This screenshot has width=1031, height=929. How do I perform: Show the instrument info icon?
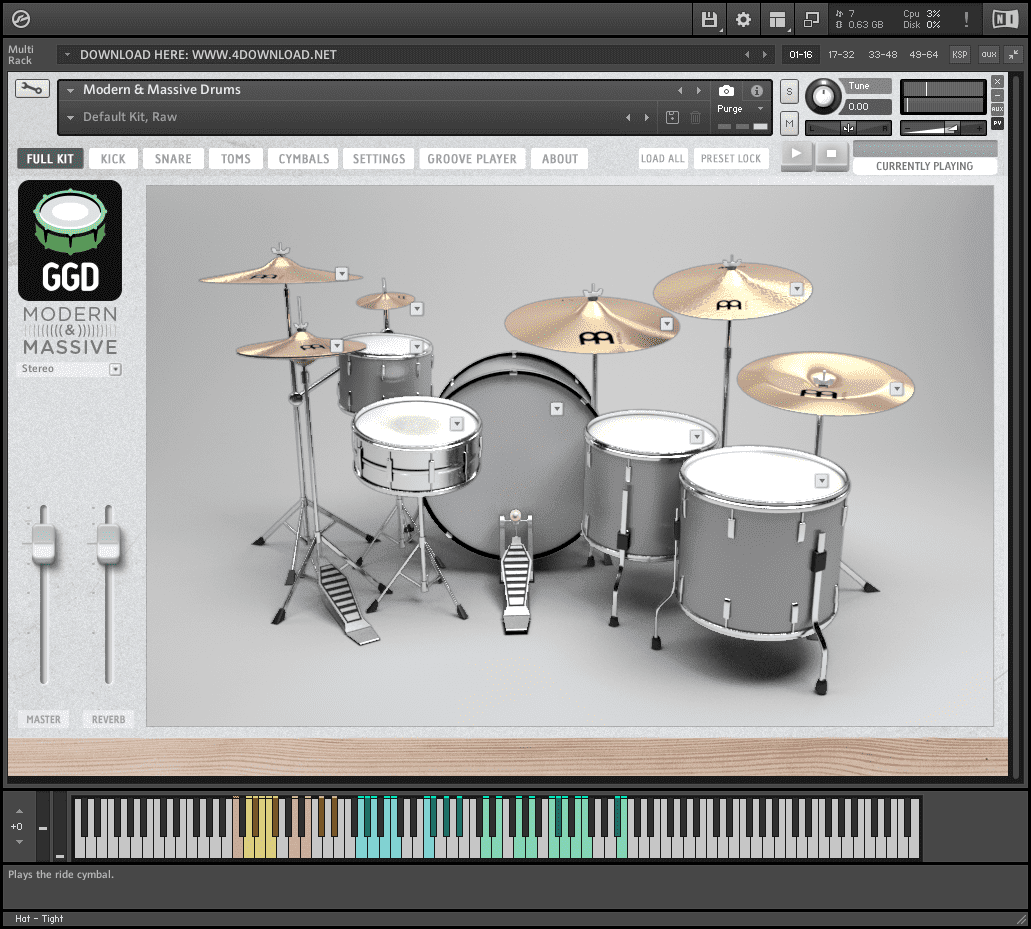(757, 91)
